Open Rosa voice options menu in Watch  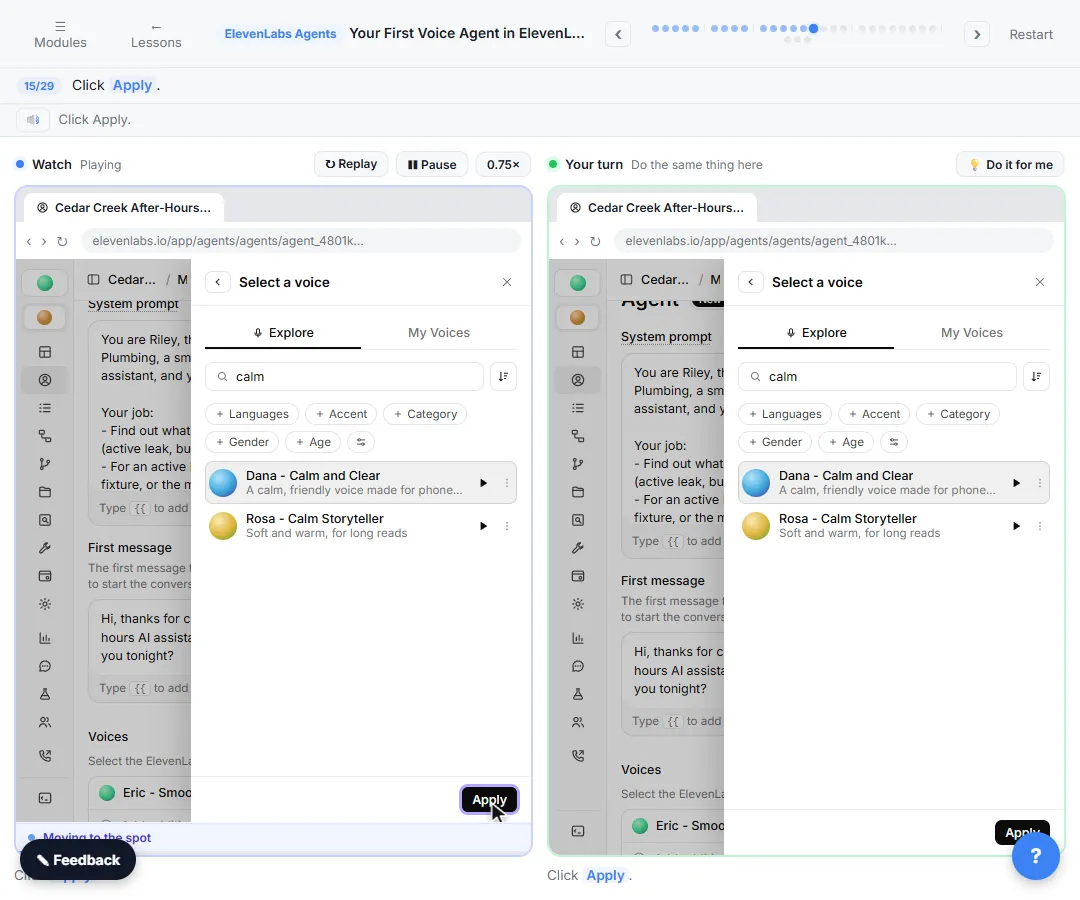coord(507,526)
